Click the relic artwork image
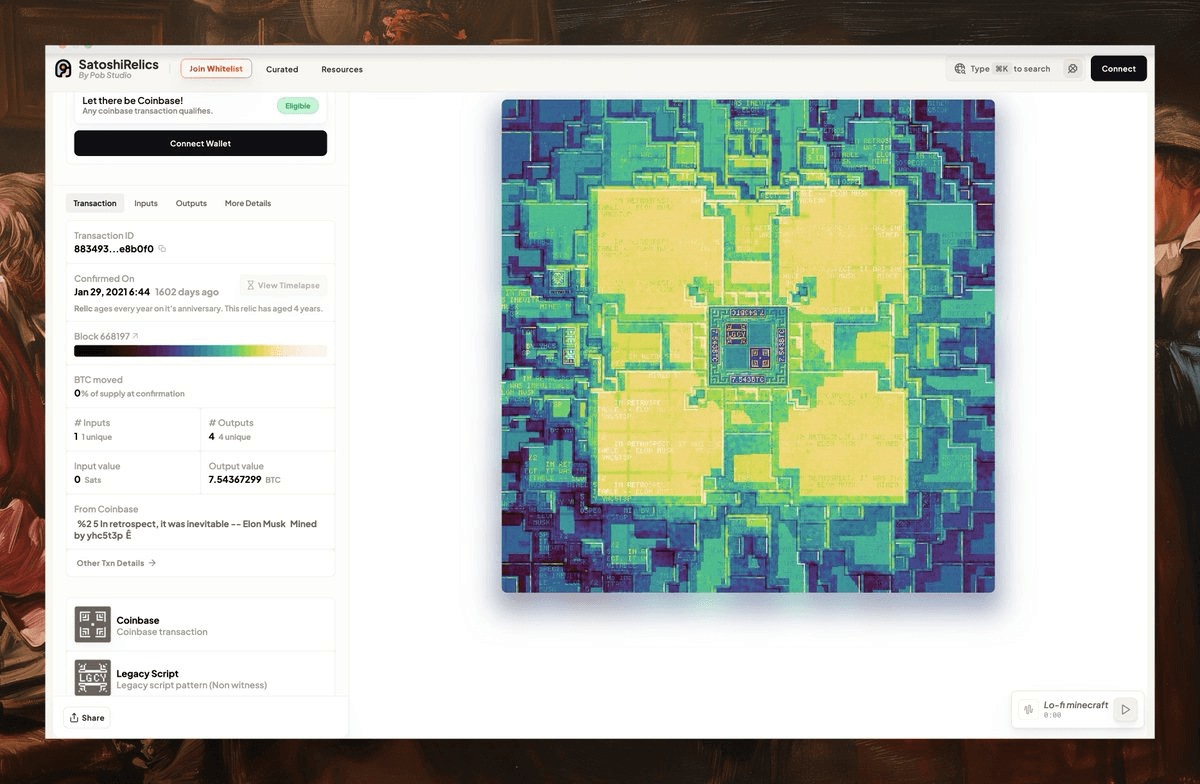 click(x=748, y=346)
